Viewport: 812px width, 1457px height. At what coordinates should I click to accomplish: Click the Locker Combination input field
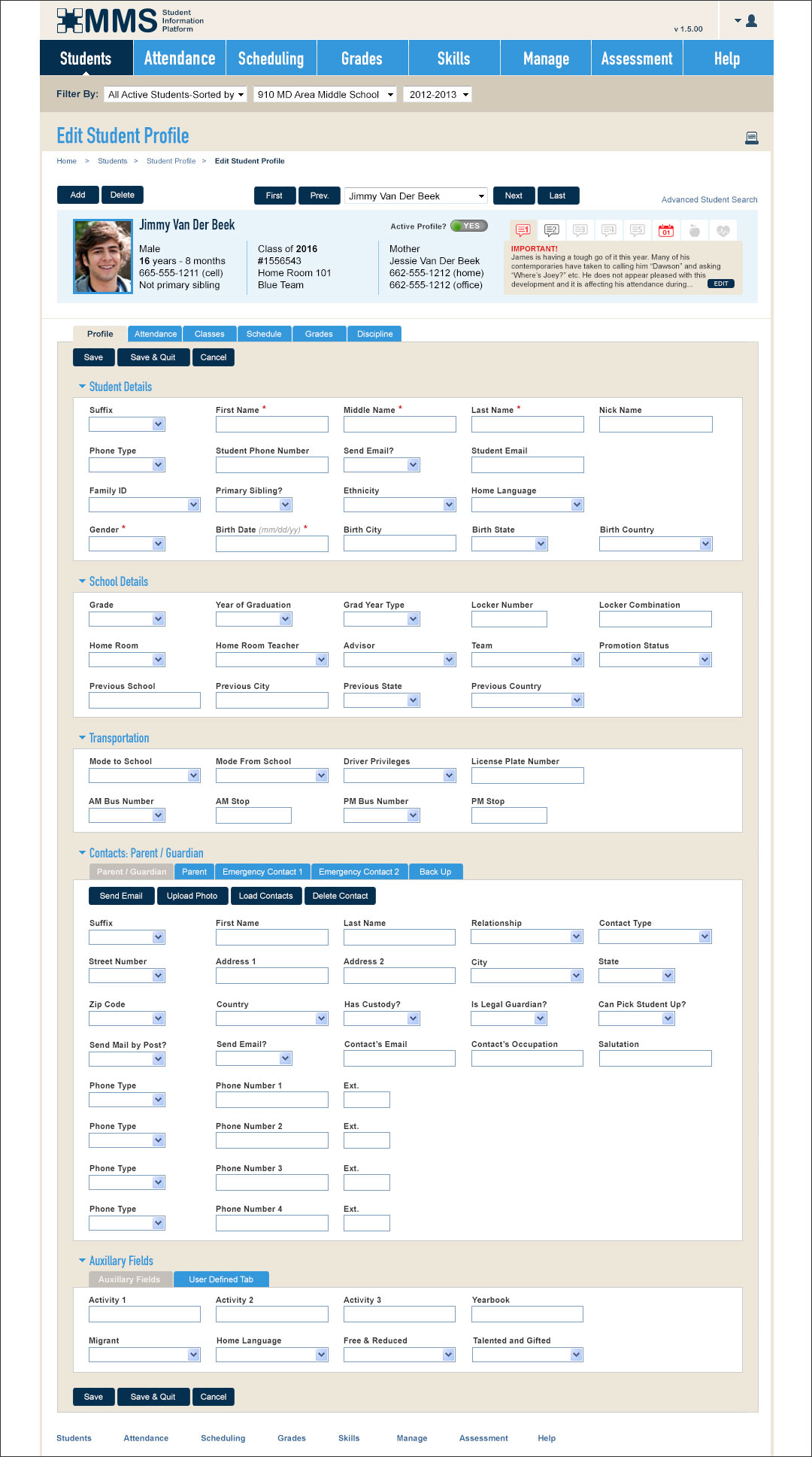click(656, 619)
